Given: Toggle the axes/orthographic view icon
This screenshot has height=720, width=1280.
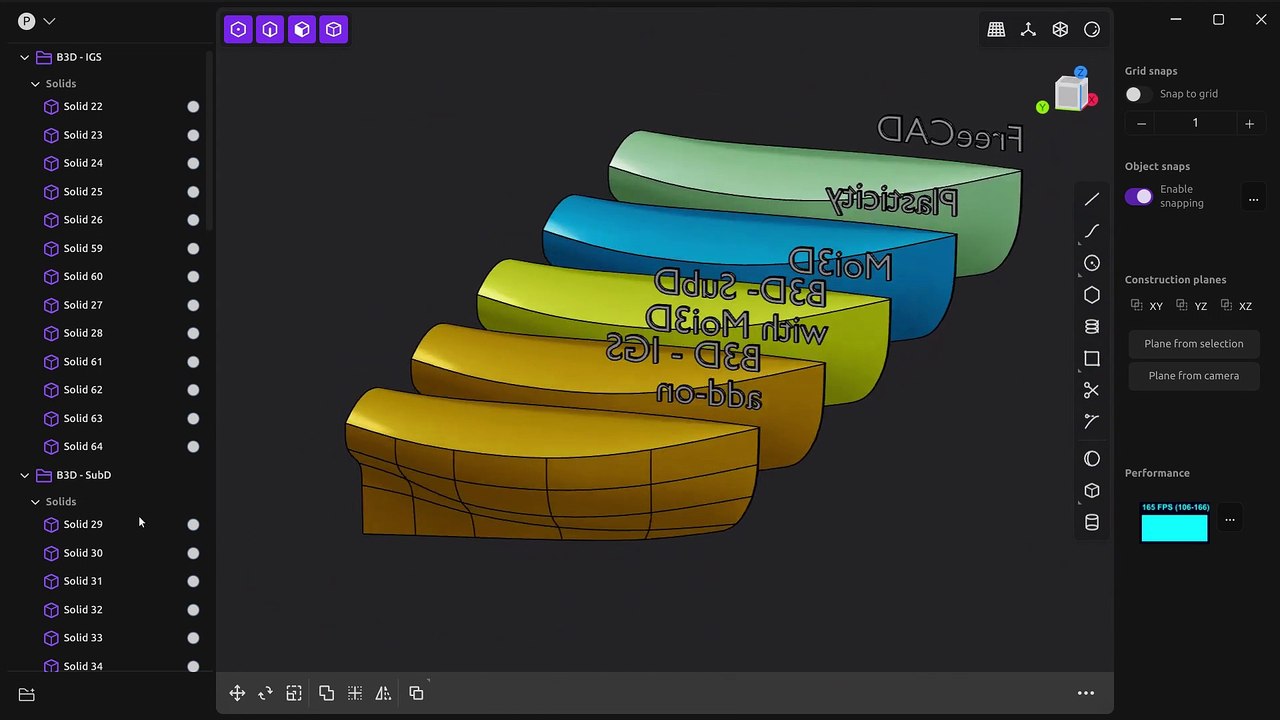Looking at the screenshot, I should tap(1028, 30).
